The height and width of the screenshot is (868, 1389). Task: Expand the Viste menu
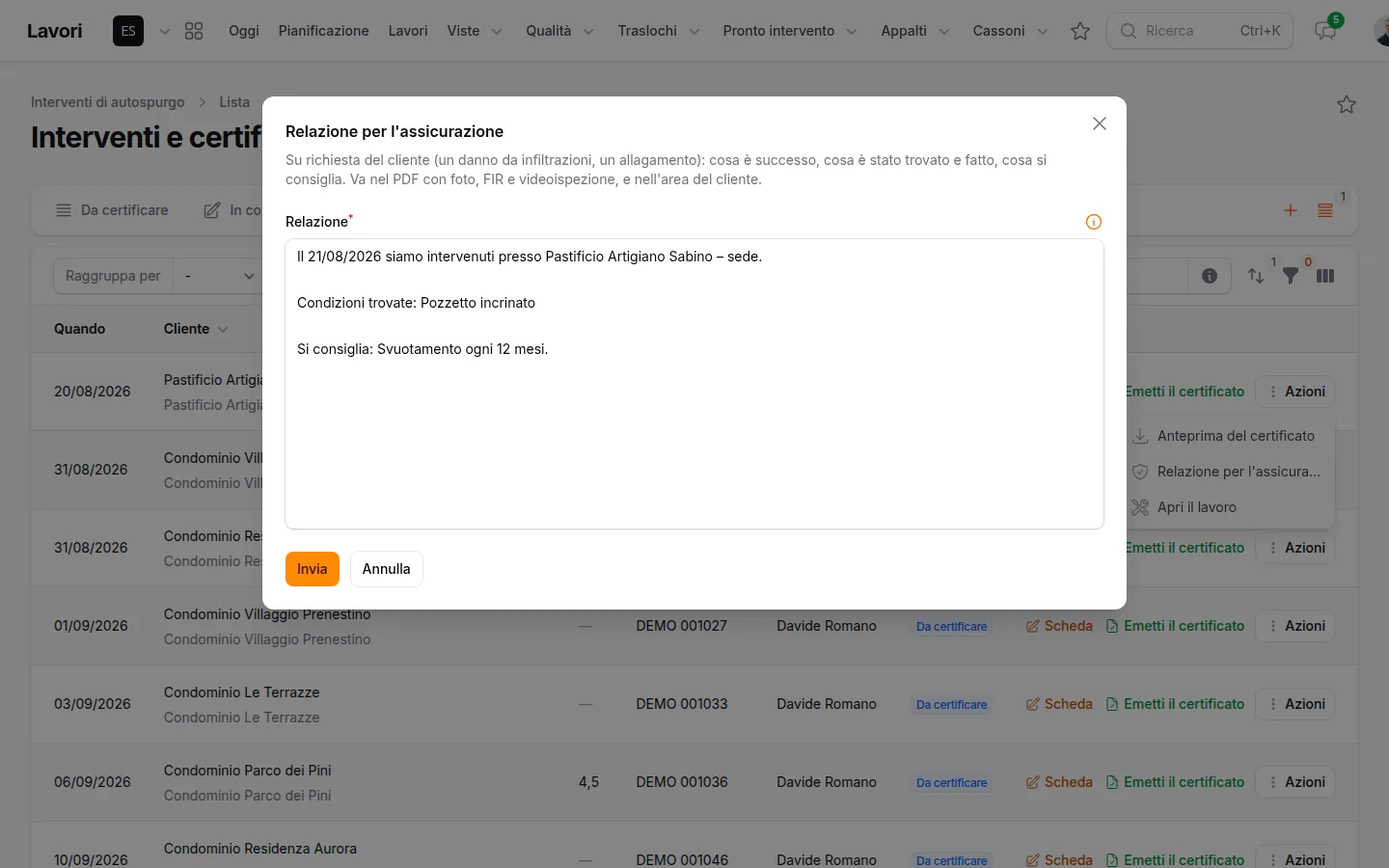[x=475, y=31]
